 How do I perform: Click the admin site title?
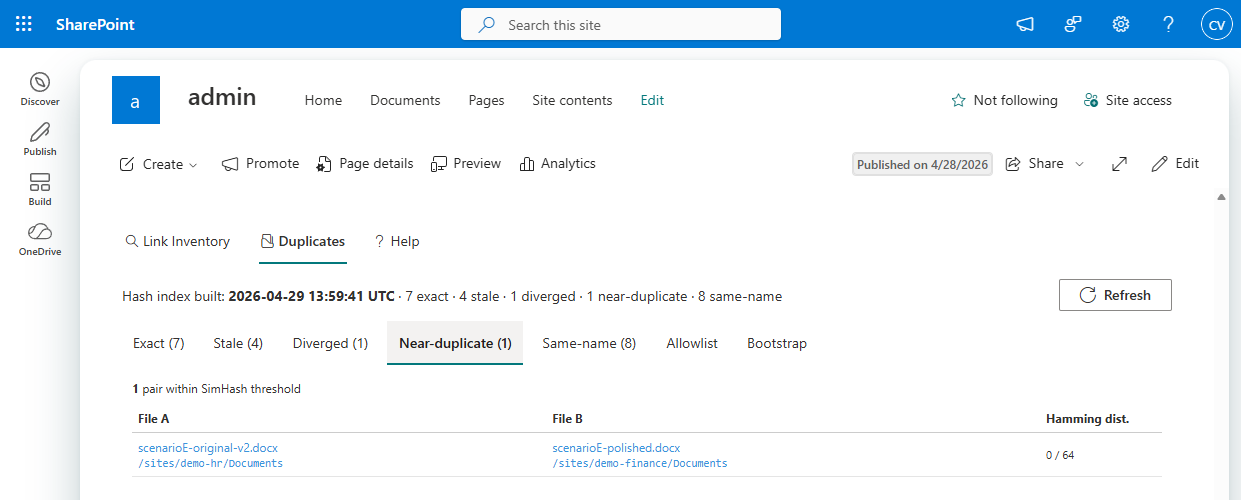(x=222, y=97)
